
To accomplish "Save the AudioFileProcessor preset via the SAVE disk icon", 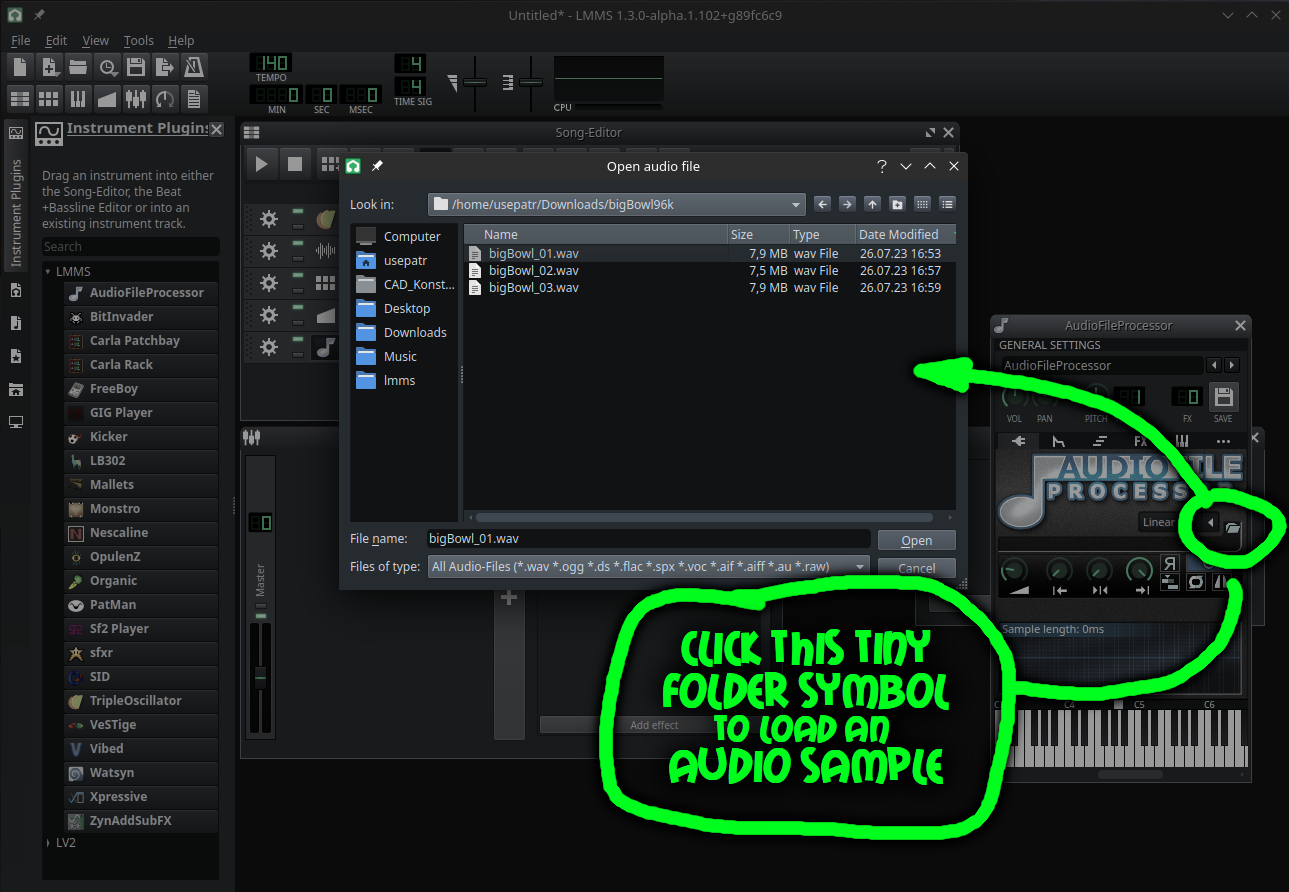I will tap(1222, 397).
